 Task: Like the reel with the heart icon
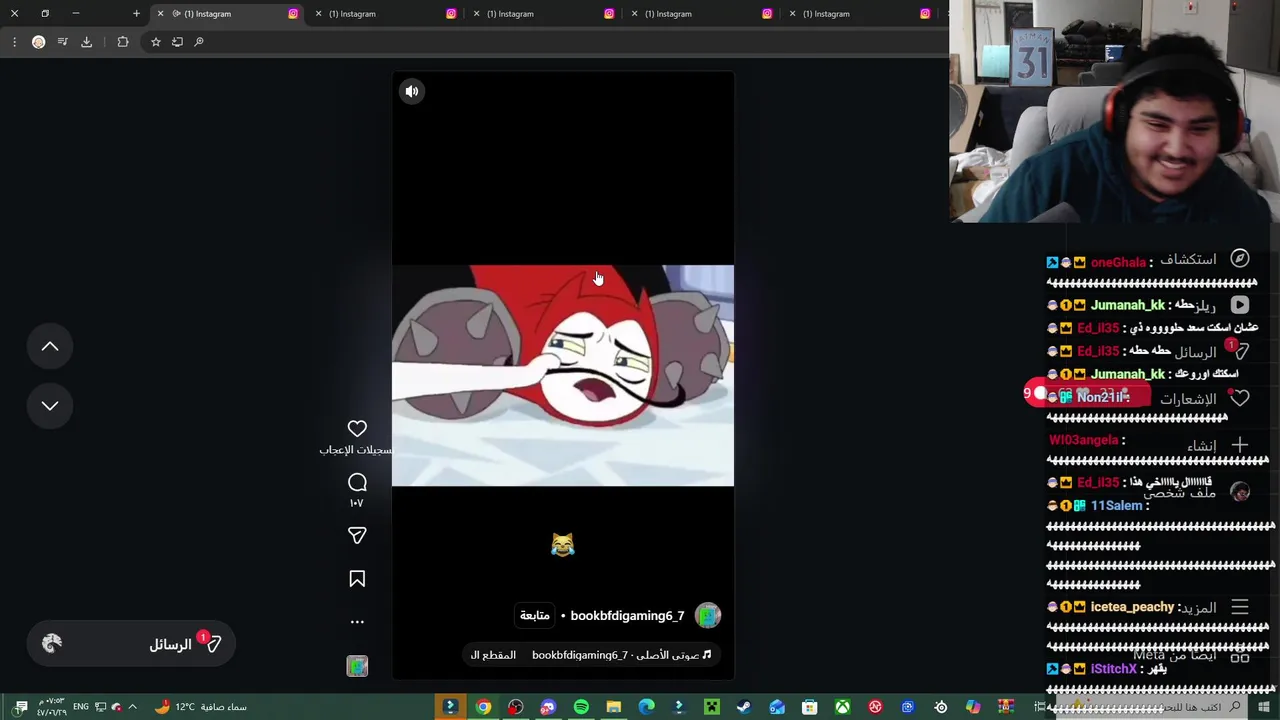357,429
